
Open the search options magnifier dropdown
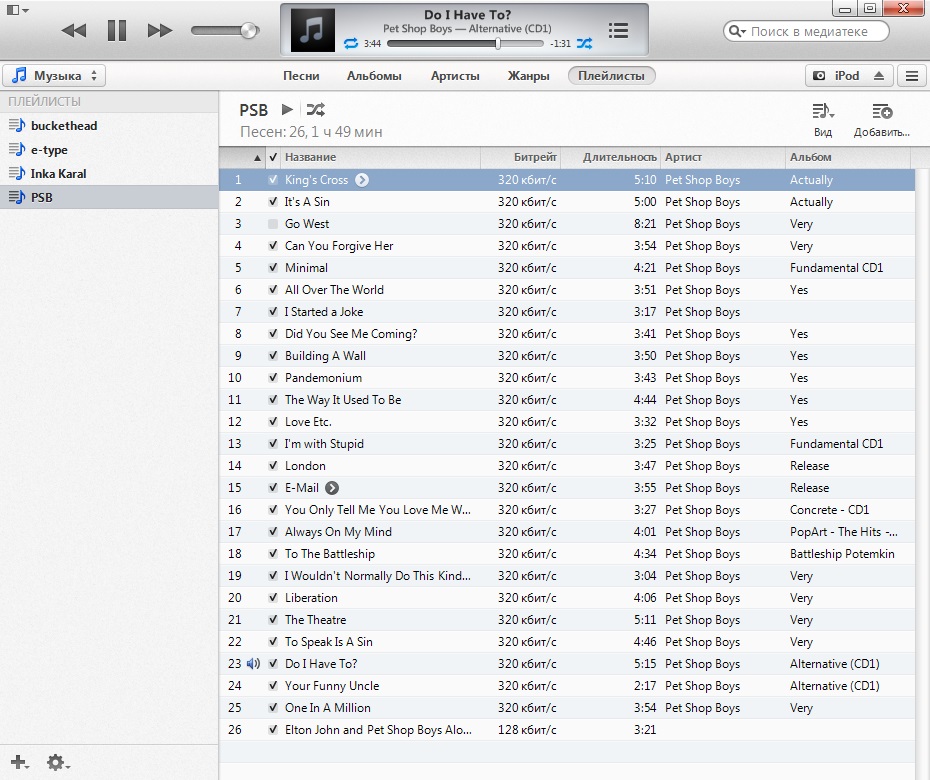pos(737,31)
